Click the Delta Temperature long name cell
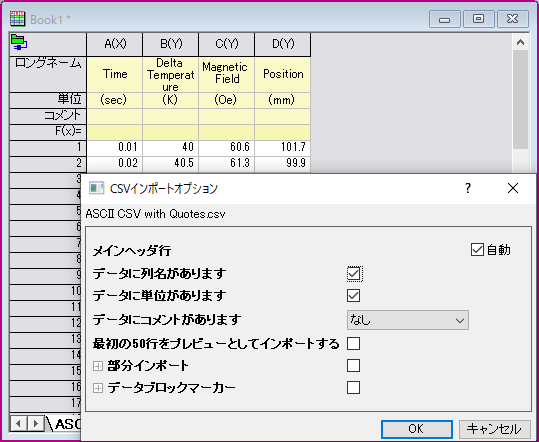Screen dimensions: 539x442 [171, 74]
